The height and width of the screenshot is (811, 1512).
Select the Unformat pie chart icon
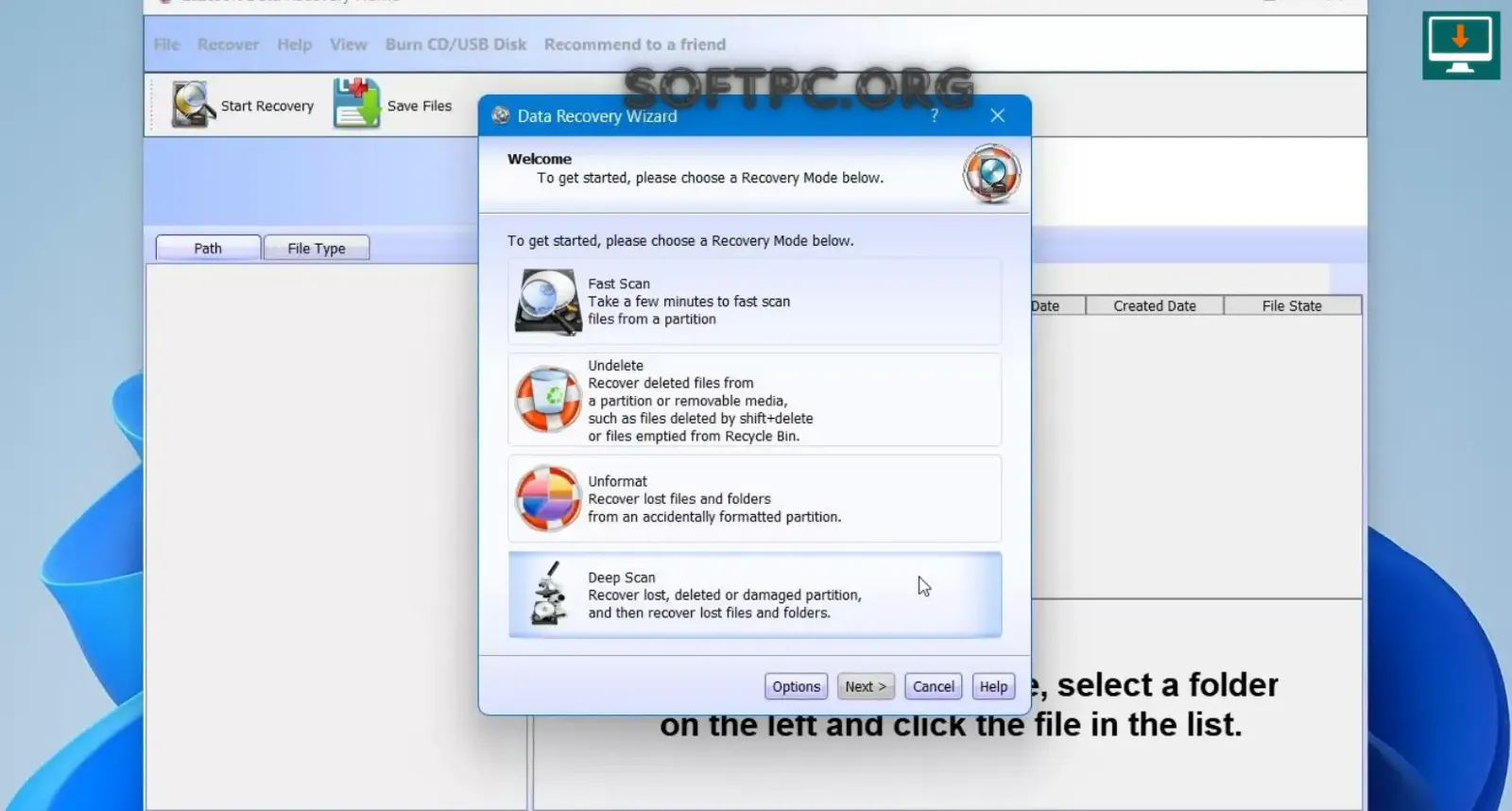click(x=547, y=498)
